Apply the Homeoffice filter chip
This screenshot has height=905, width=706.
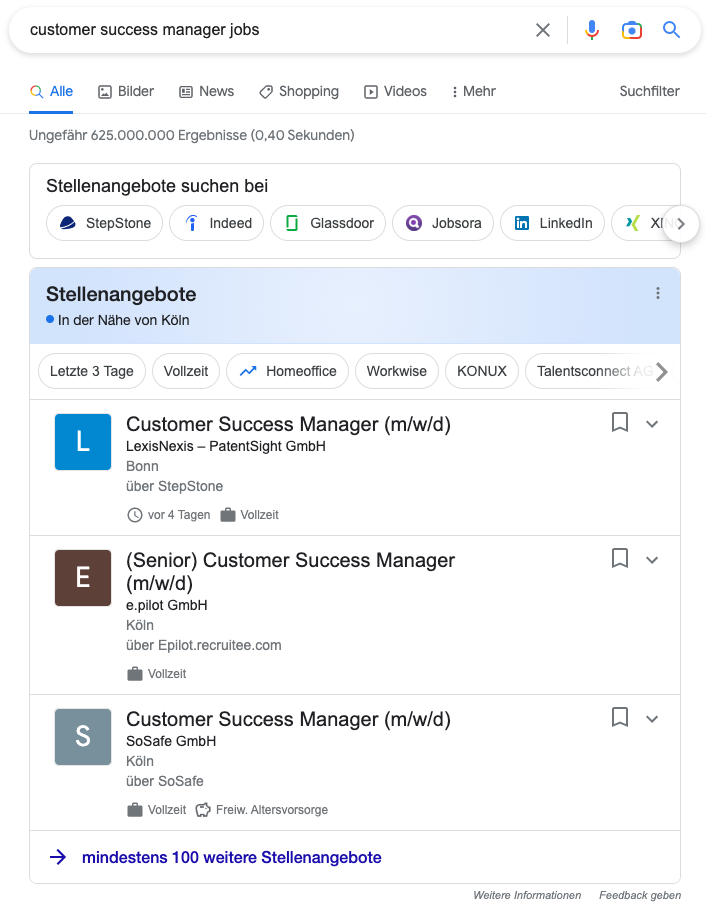(287, 371)
